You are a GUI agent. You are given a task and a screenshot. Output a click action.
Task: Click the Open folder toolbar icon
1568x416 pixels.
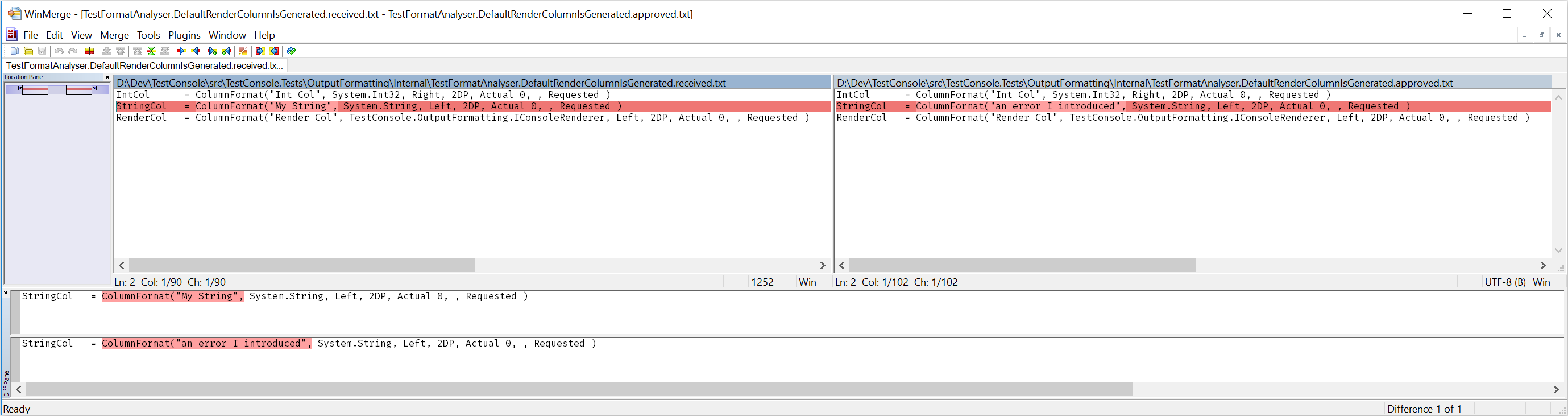pos(28,51)
